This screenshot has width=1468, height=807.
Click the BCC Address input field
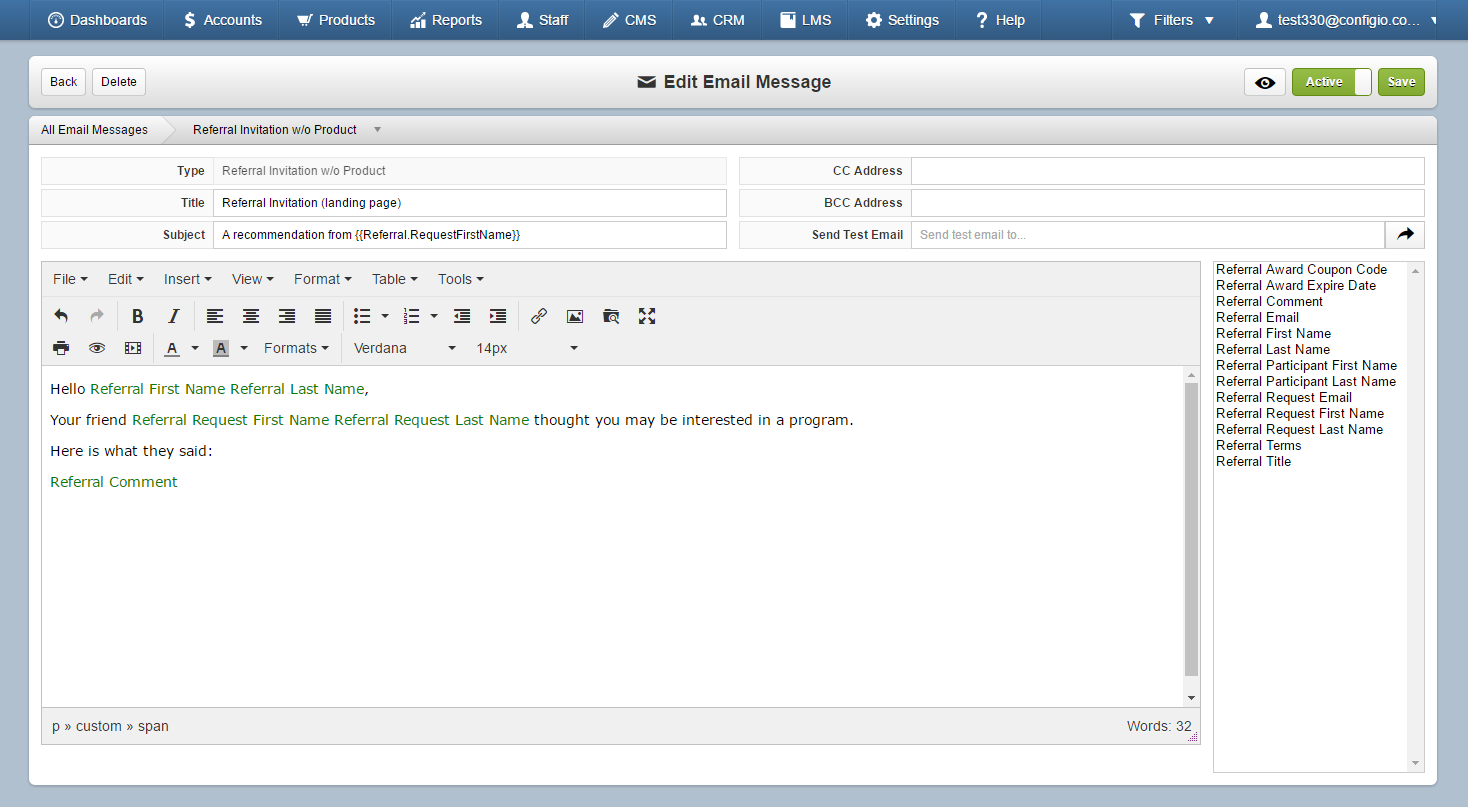pos(1167,203)
